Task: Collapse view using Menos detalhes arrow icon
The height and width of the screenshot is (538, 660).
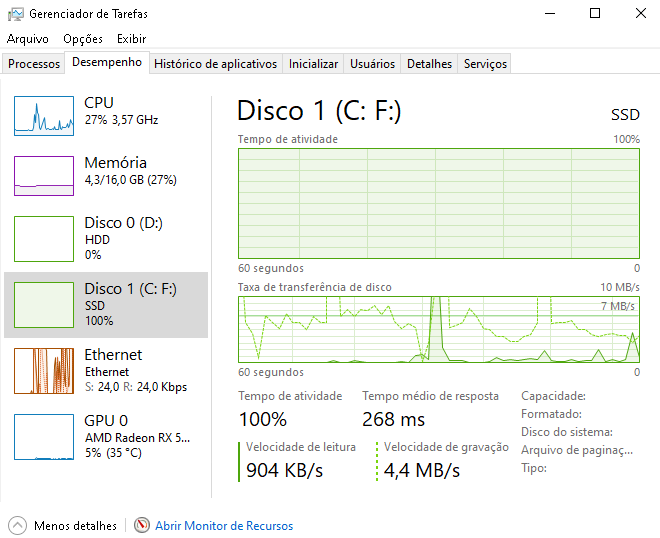Action: 17,525
